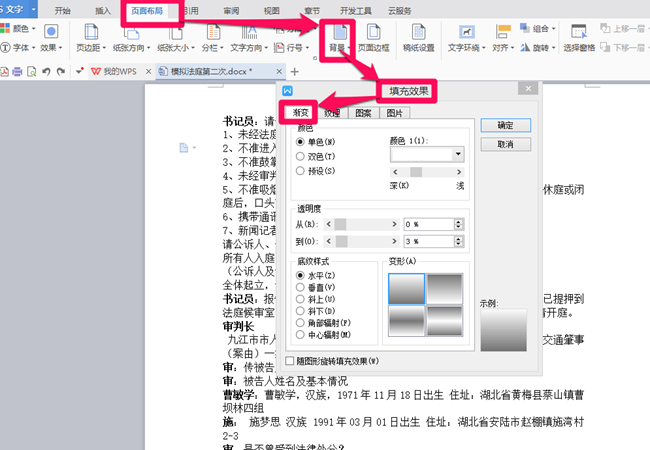The height and width of the screenshot is (450, 650).
Task: Open the 云服务 cloud services tab
Action: (x=400, y=11)
